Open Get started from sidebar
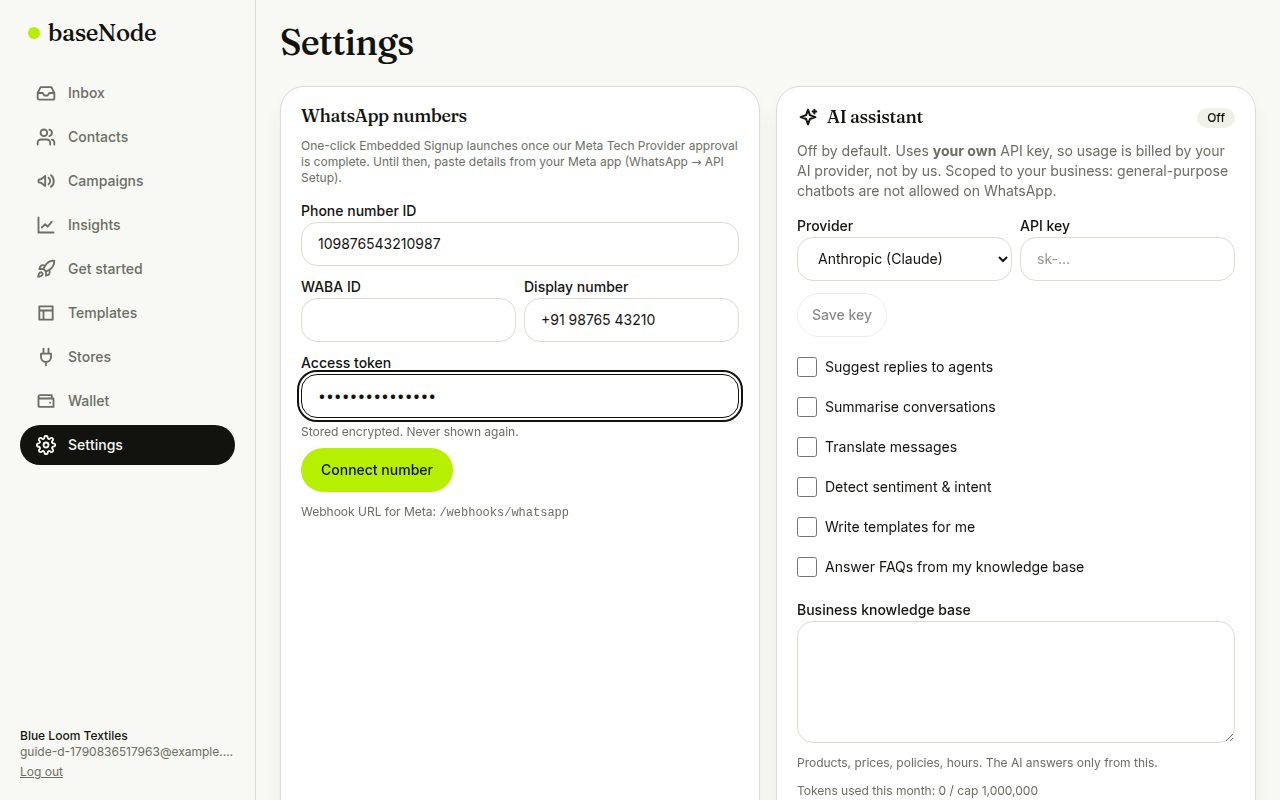This screenshot has width=1280, height=800. [127, 269]
